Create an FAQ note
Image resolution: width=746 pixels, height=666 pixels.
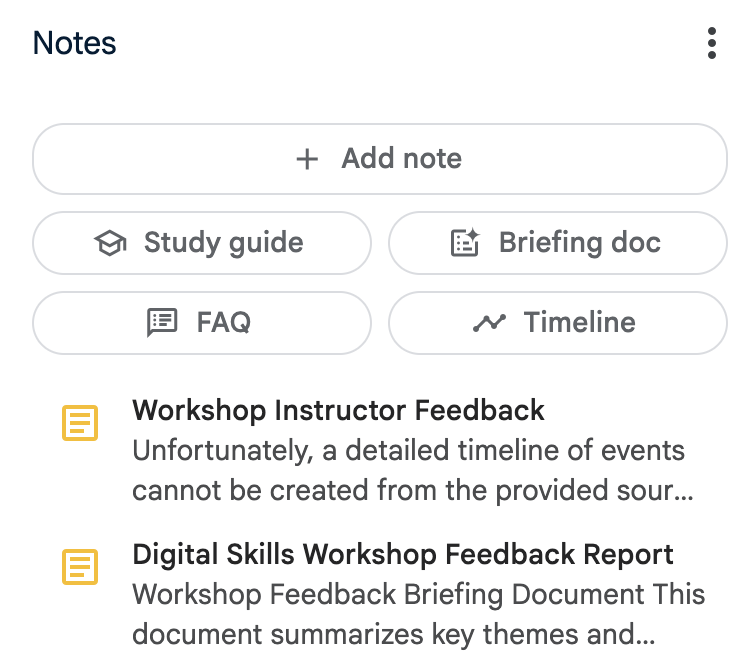coord(202,323)
